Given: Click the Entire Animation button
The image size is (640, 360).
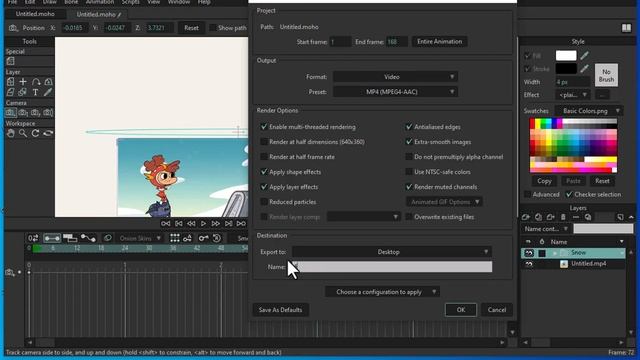Looking at the screenshot, I should tap(440, 42).
